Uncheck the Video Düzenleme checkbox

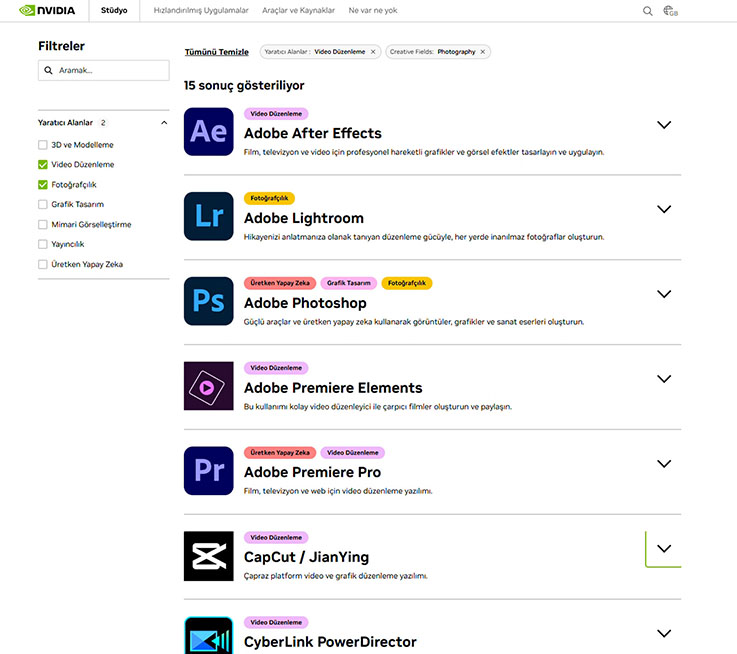pos(43,165)
